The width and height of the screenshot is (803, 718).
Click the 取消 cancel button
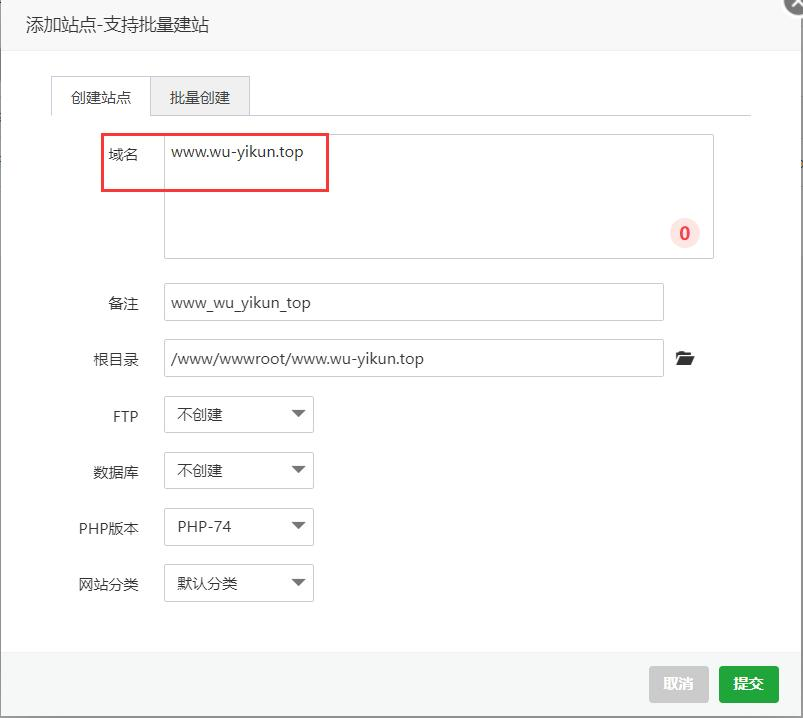(679, 684)
